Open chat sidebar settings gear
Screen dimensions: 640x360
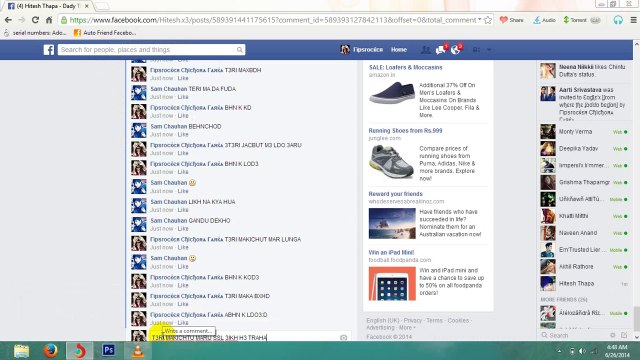tap(613, 335)
